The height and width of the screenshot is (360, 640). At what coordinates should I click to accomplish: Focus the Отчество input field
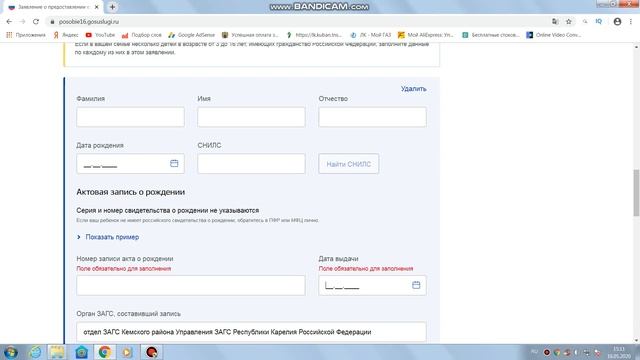pyautogui.click(x=372, y=117)
